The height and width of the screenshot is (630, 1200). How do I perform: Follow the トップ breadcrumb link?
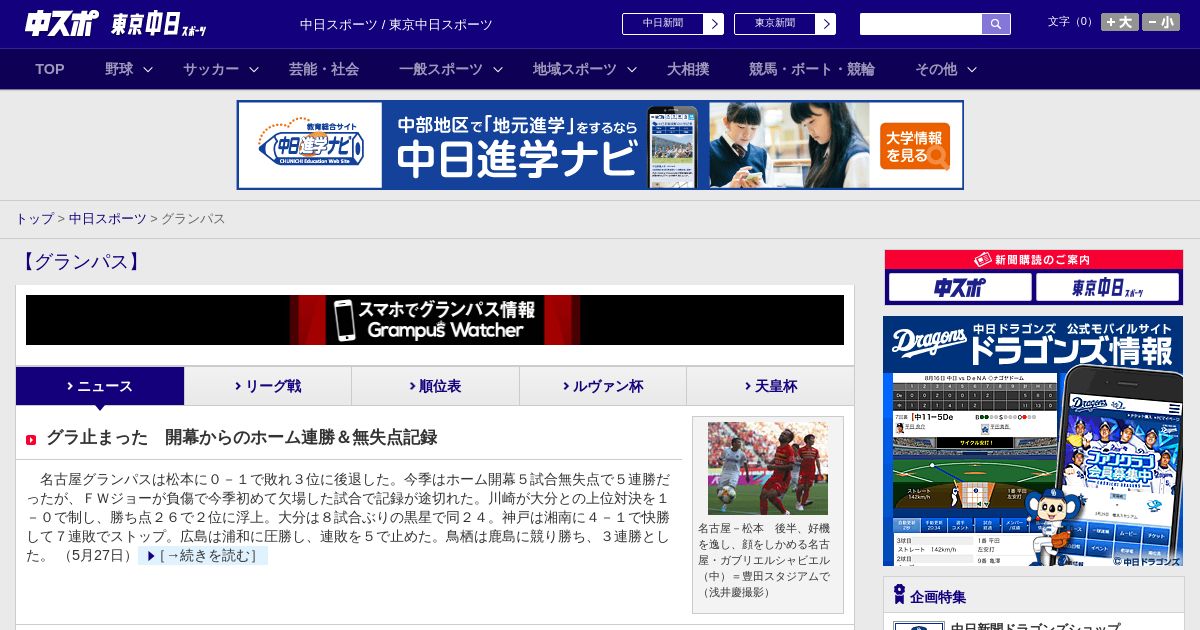point(34,218)
